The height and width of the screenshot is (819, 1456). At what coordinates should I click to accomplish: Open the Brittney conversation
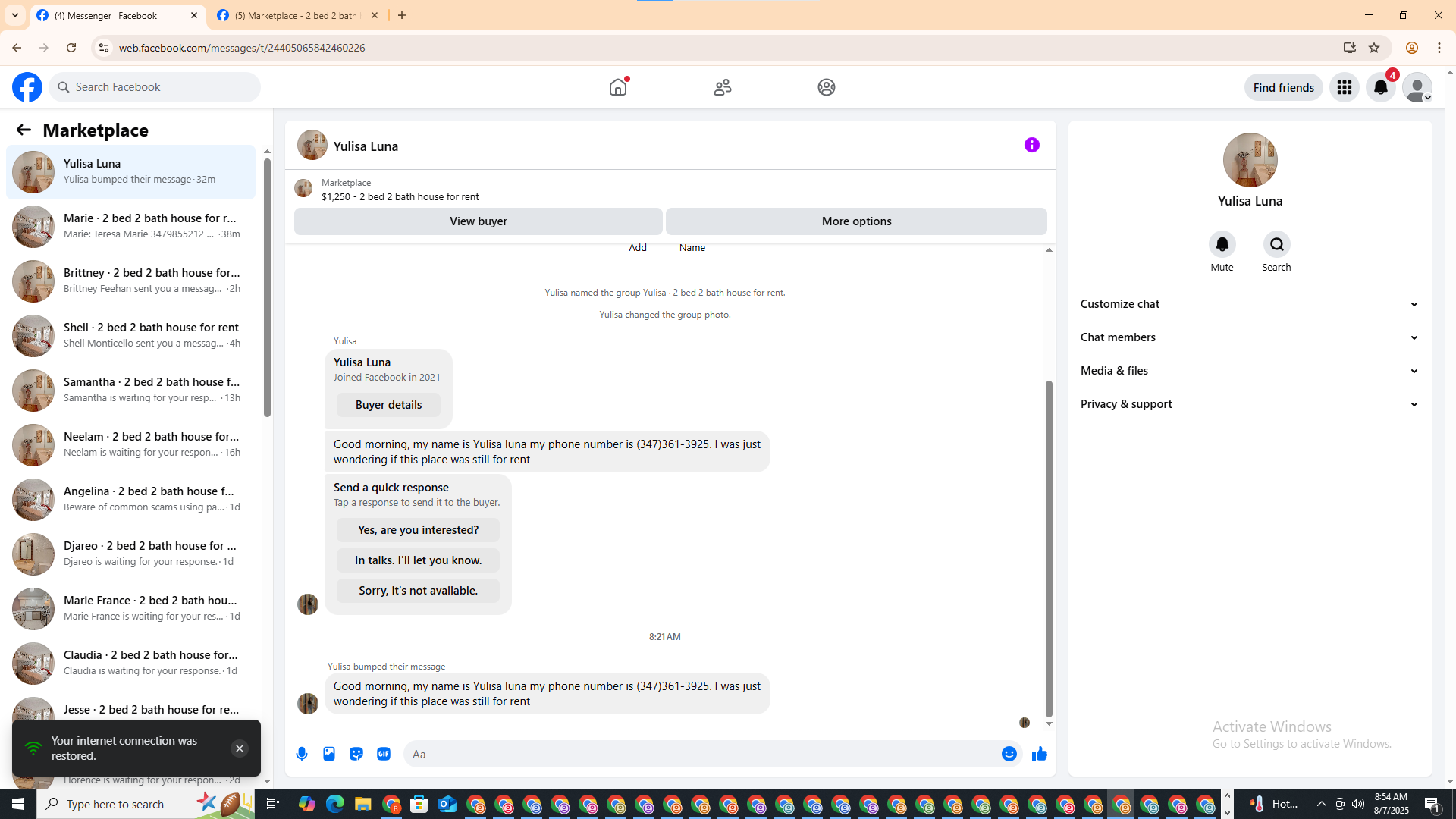(131, 281)
